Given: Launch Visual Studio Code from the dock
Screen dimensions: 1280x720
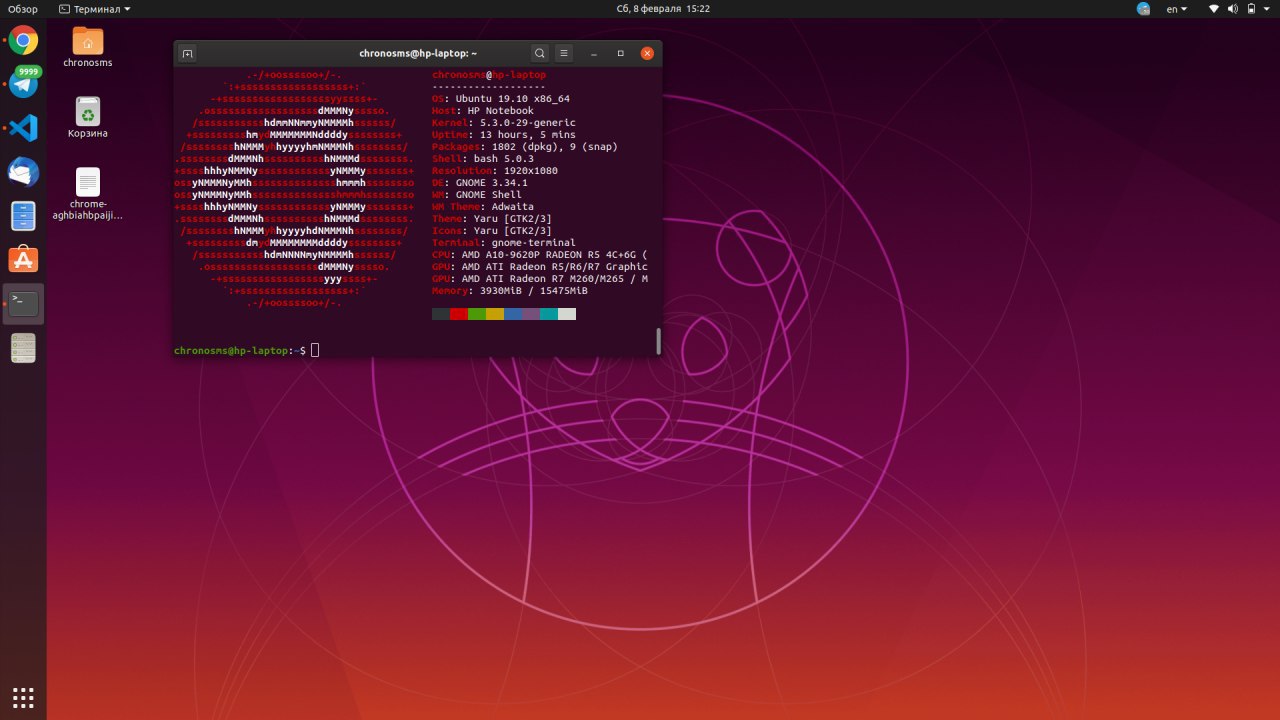Looking at the screenshot, I should click(x=23, y=128).
